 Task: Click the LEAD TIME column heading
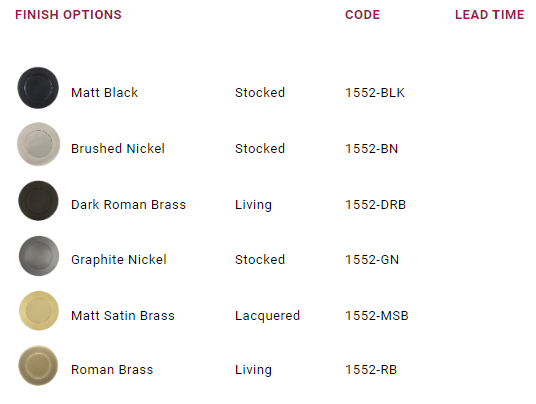coord(490,15)
